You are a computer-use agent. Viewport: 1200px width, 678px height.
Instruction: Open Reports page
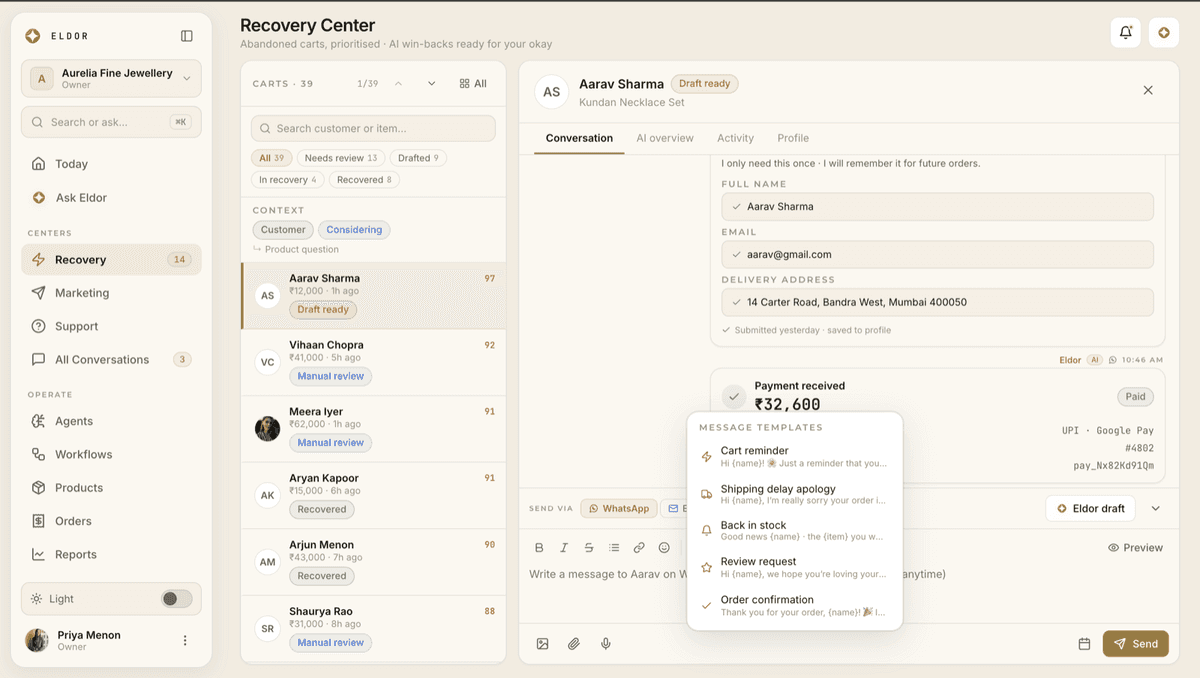[111, 554]
